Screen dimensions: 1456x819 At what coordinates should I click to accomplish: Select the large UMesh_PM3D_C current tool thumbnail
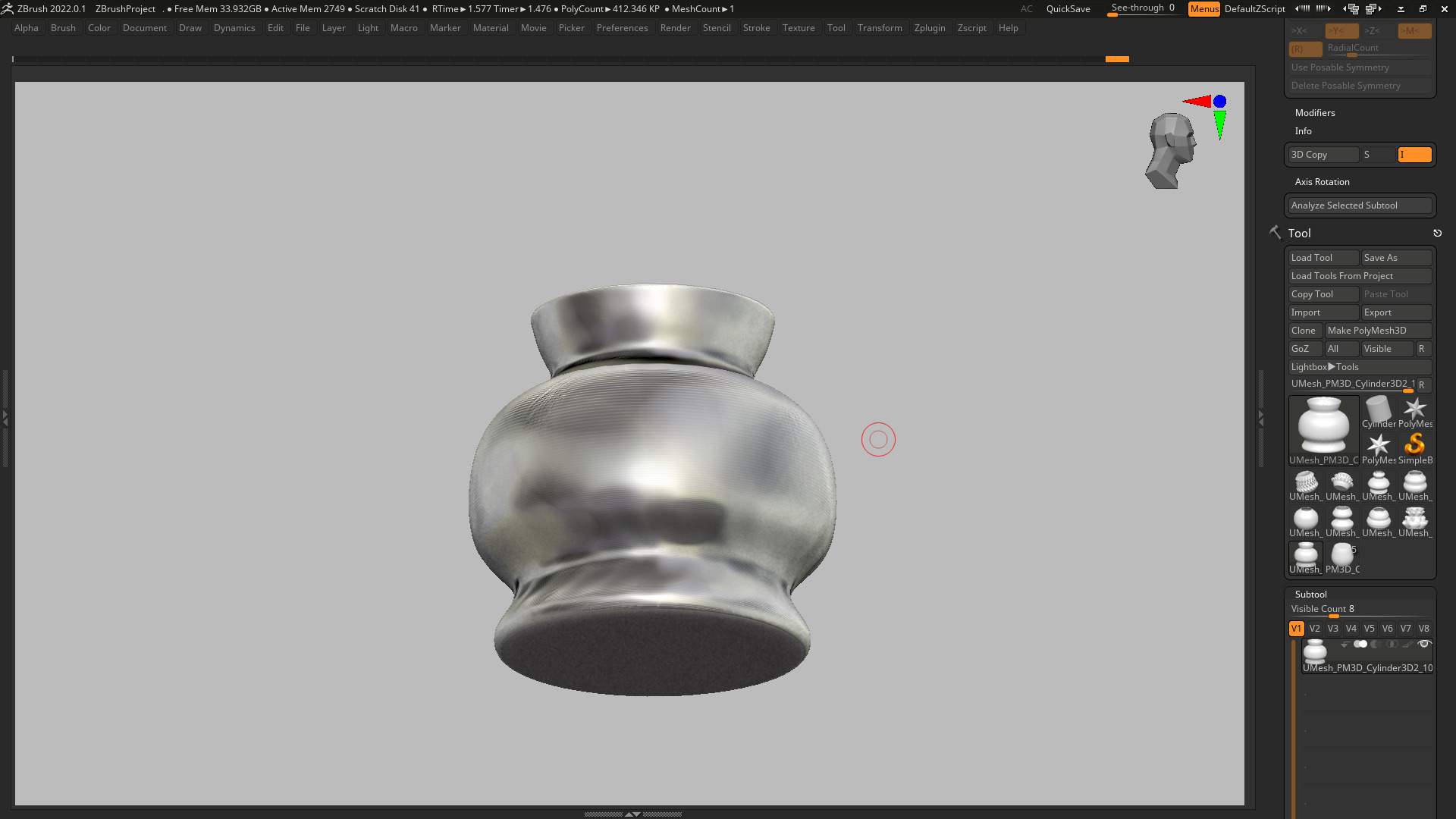[1323, 431]
